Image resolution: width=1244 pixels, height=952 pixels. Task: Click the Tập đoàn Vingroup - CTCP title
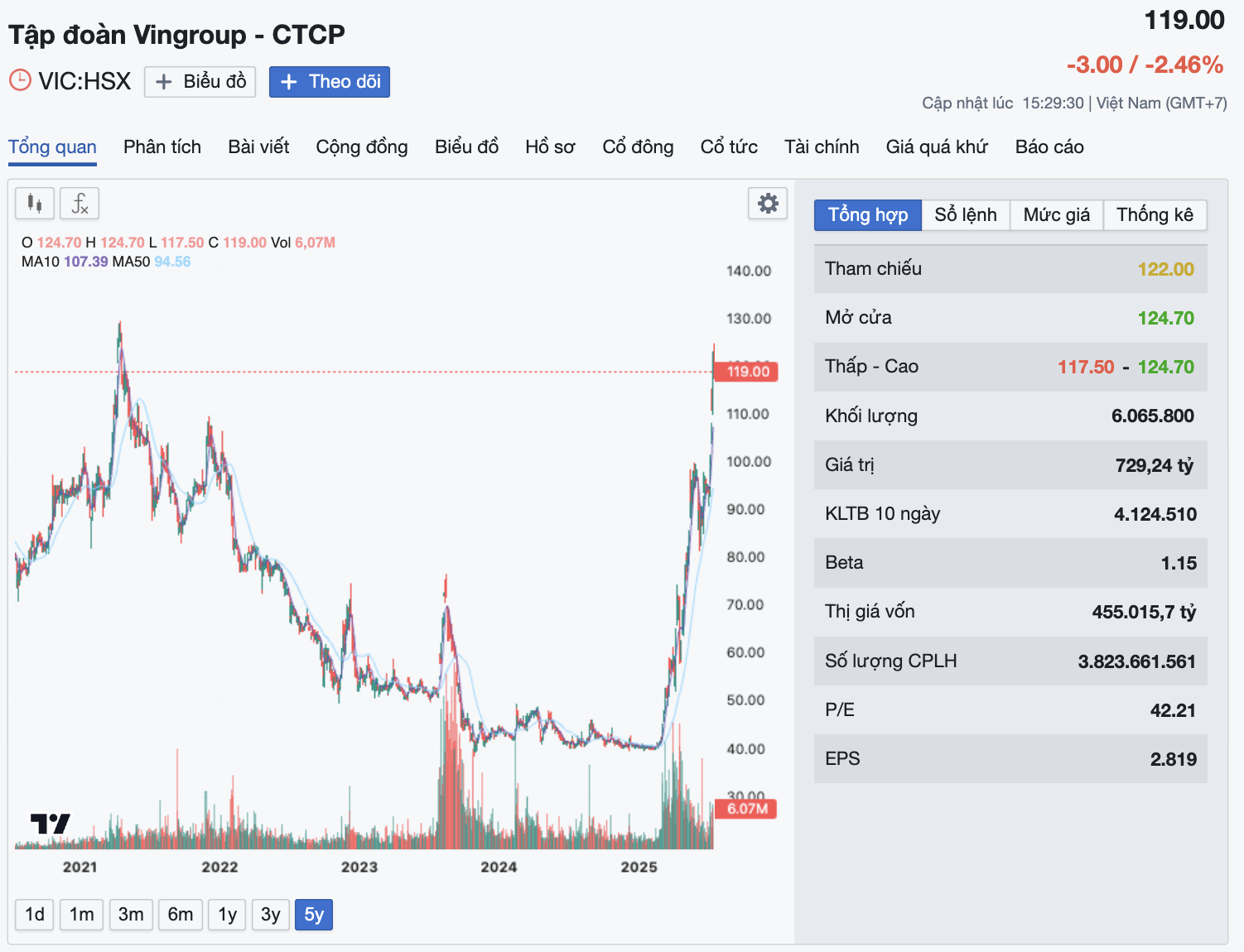(x=176, y=35)
